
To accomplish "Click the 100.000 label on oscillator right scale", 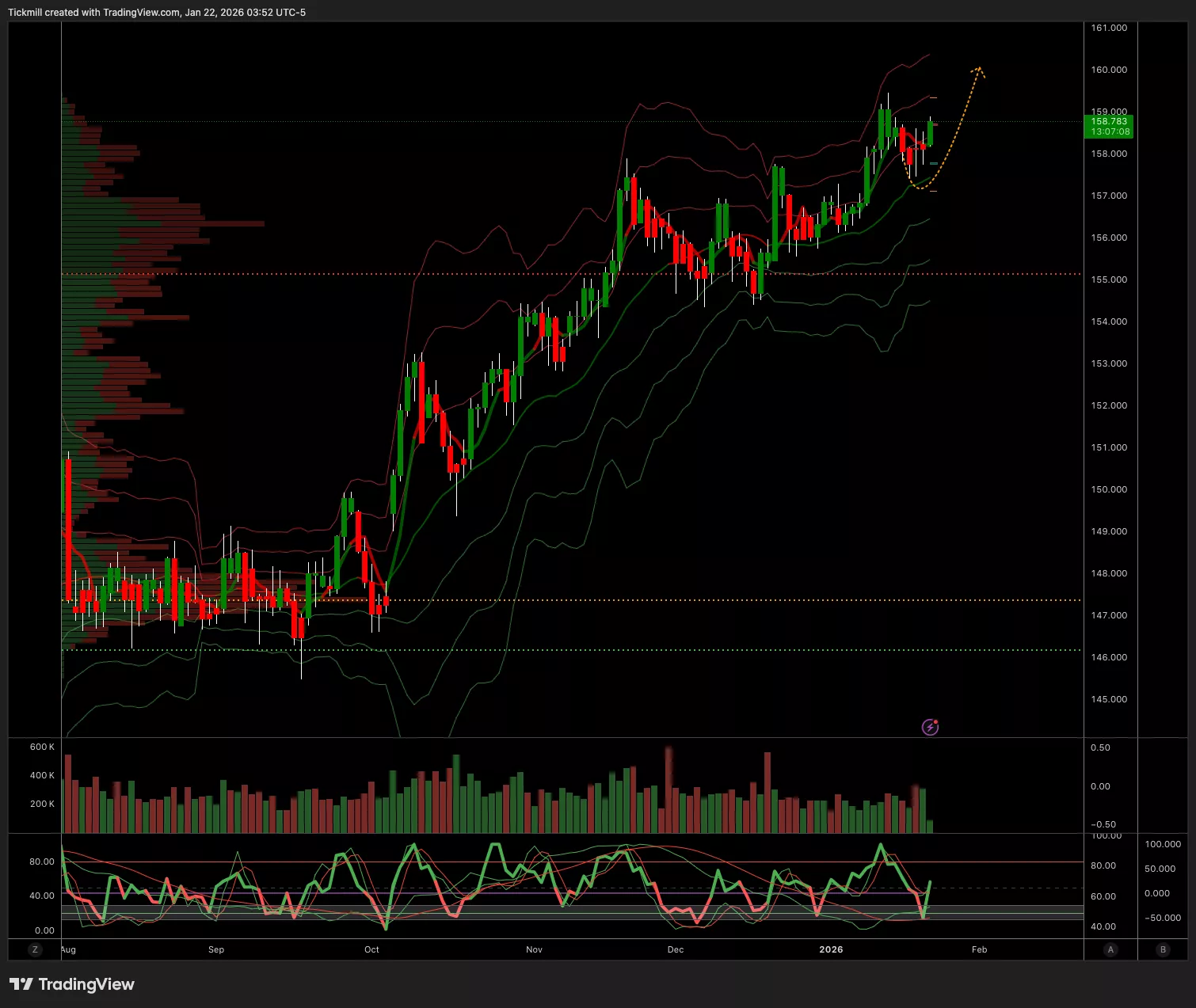I will [x=1162, y=844].
